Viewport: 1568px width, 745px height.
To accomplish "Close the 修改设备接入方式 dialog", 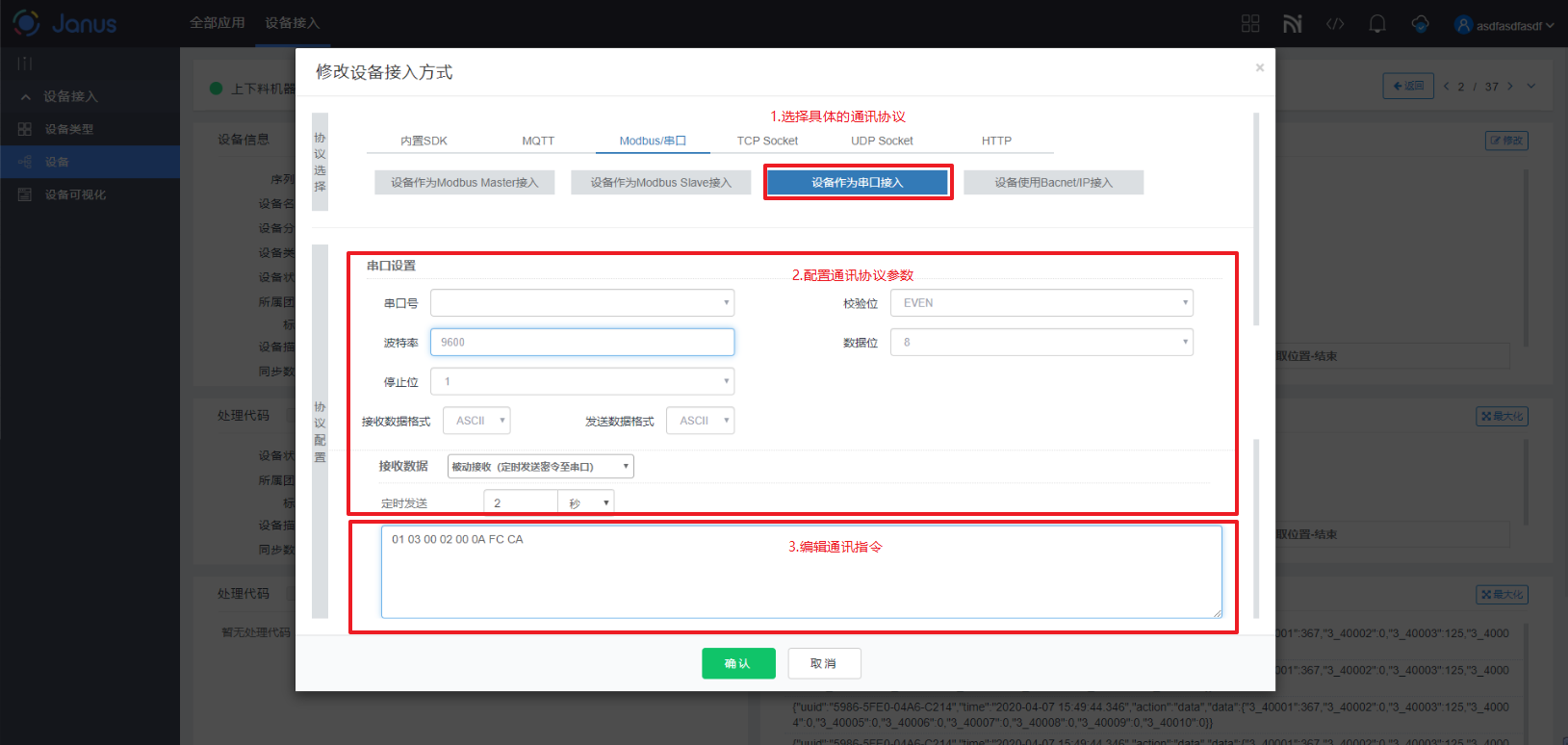I will coord(1259,67).
